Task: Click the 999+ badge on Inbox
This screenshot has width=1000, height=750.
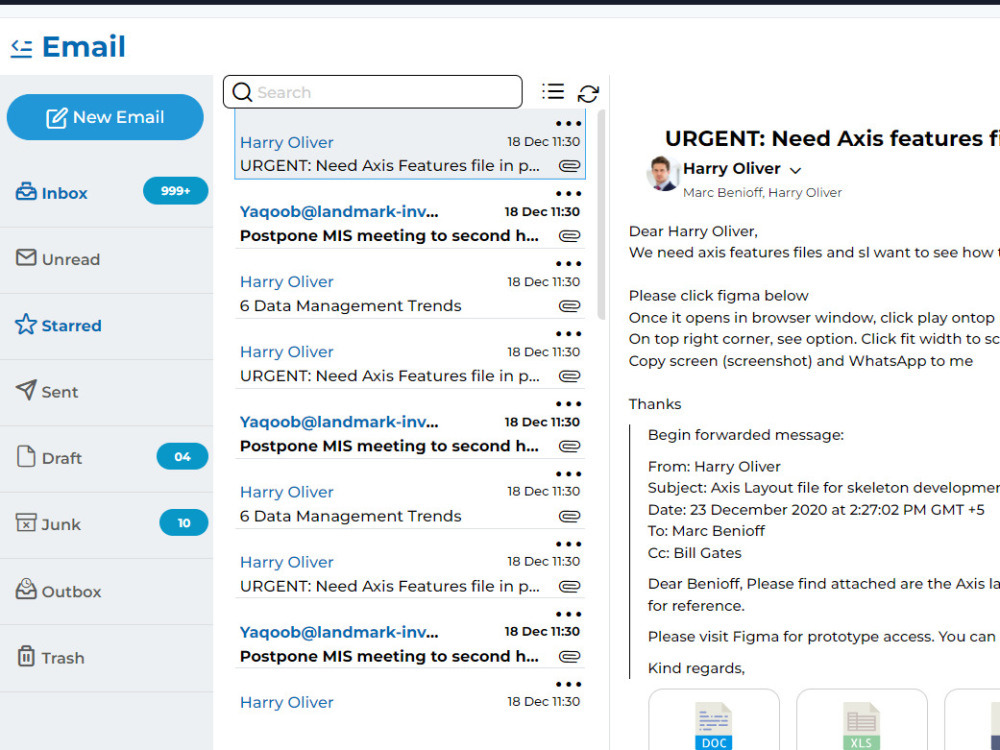Action: click(175, 191)
